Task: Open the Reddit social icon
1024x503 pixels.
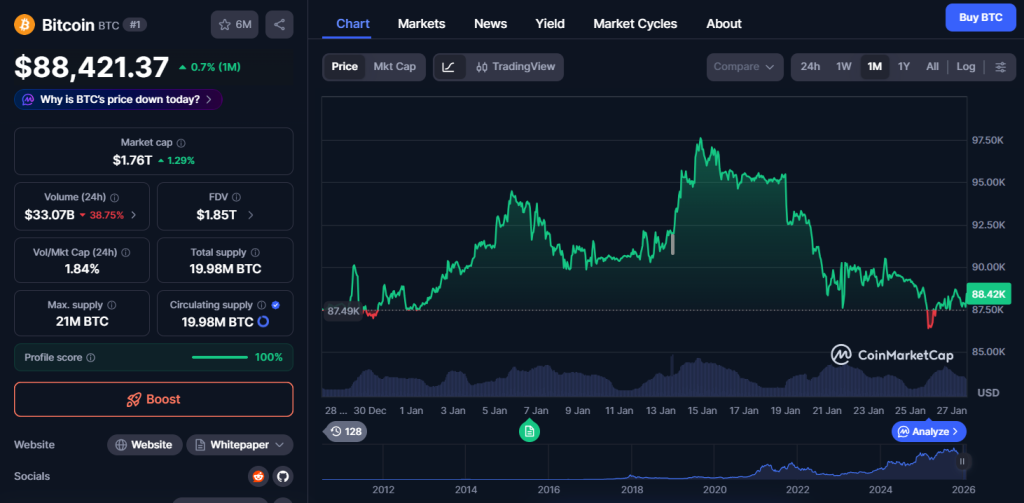Action: pos(259,476)
